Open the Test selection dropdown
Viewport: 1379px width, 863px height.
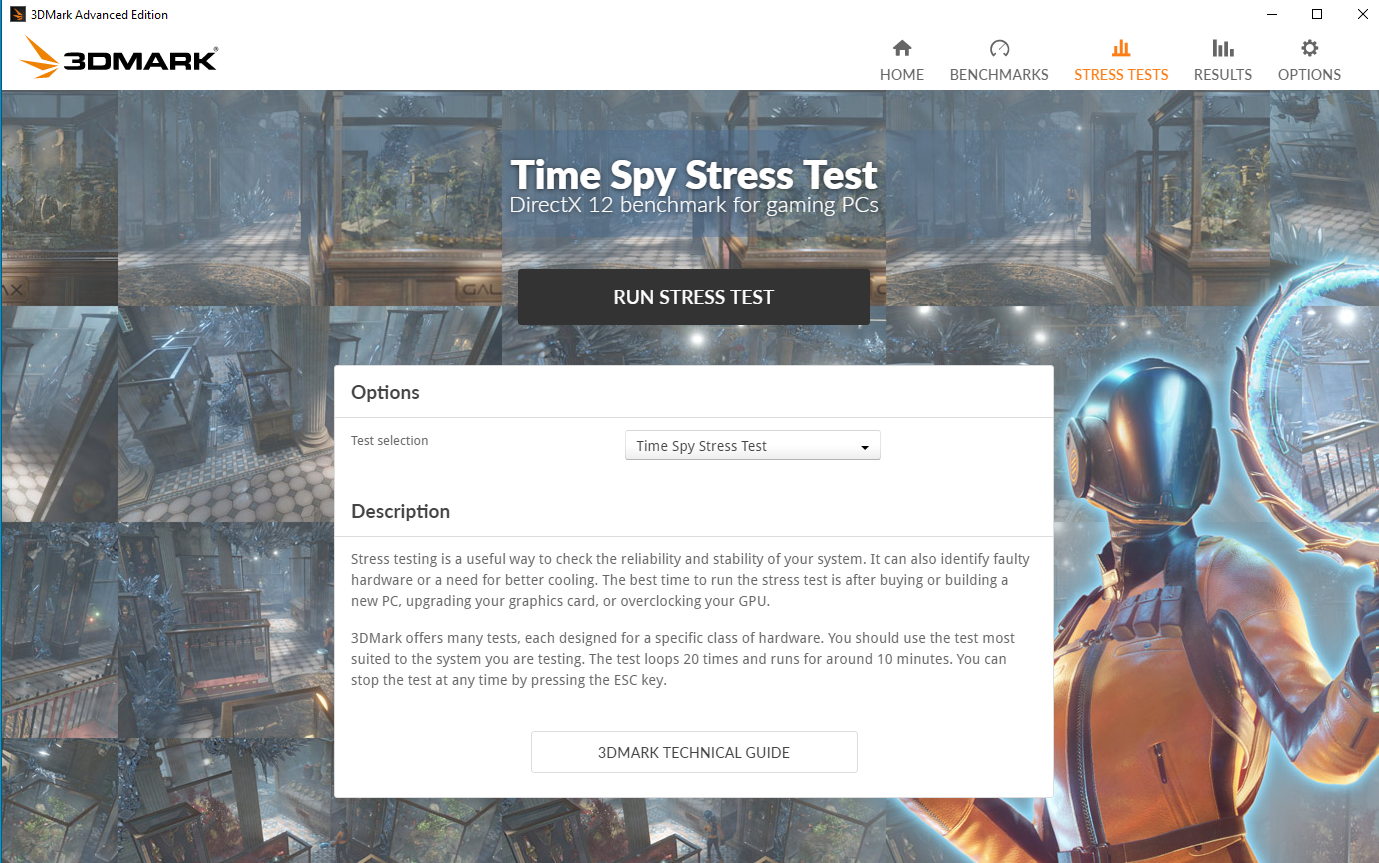pyautogui.click(x=753, y=446)
